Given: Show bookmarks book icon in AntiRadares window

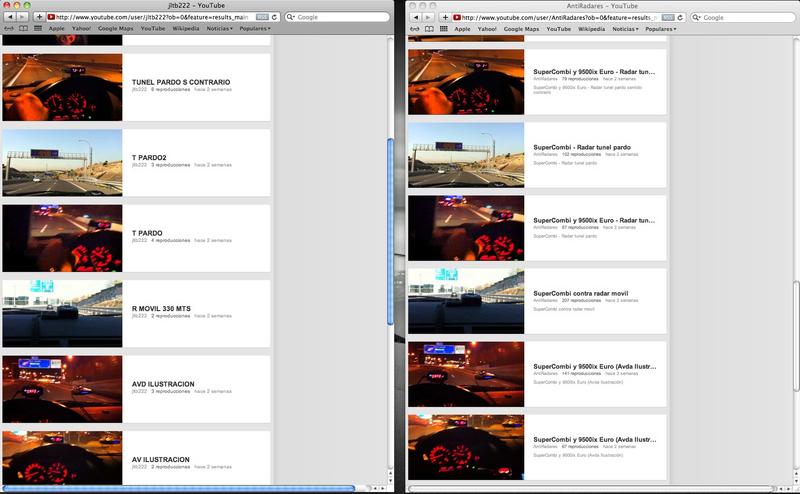Looking at the screenshot, I should [427, 29].
